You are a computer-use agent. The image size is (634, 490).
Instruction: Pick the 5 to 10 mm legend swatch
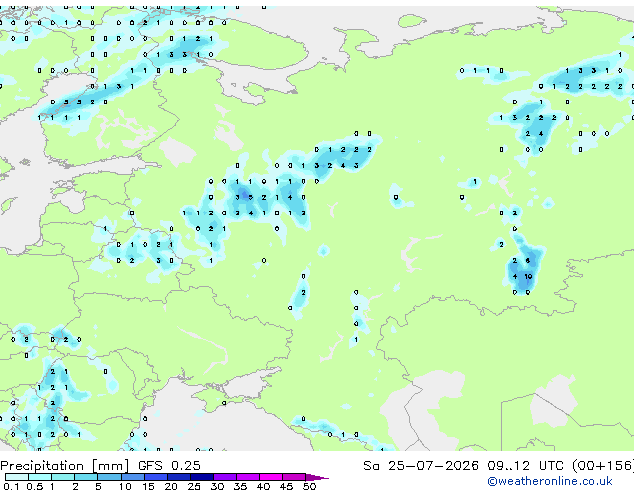(109, 477)
